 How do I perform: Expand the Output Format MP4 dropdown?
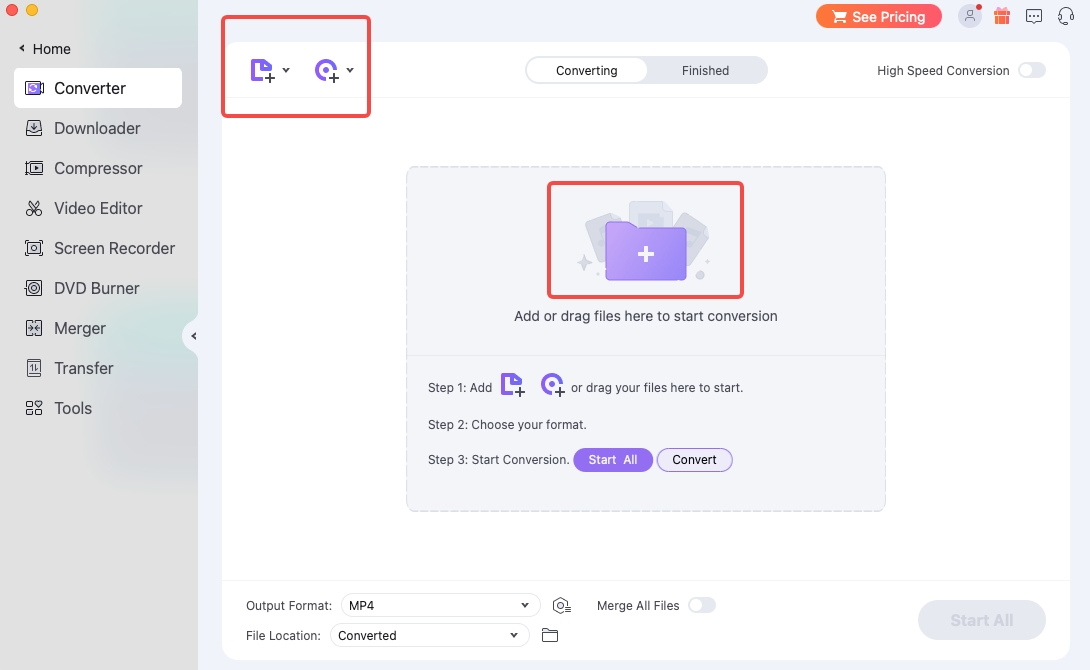[440, 606]
